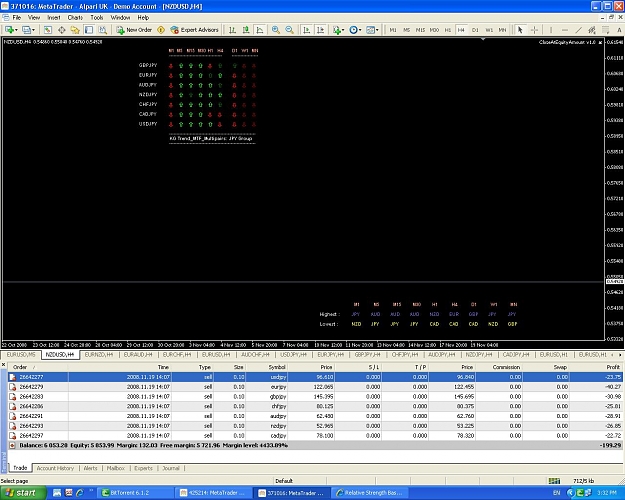Screen dimensions: 625x500
Task: Toggle the Terminal window icon in toolbar
Action: (89, 30)
